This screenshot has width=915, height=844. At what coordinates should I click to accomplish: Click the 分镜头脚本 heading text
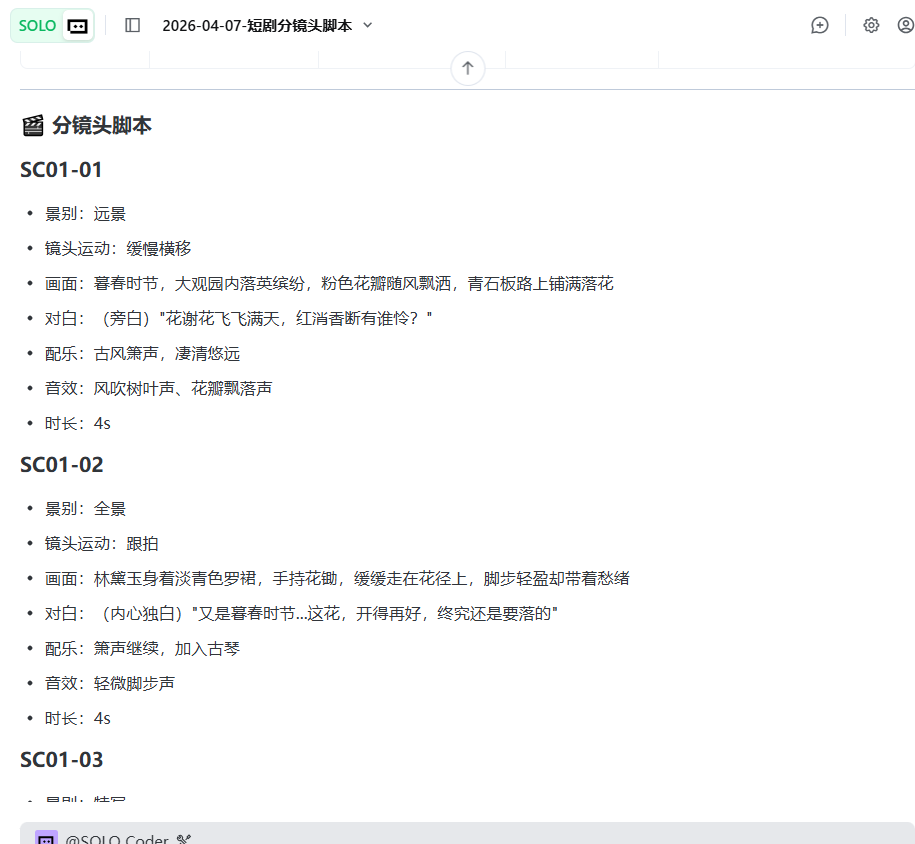(x=102, y=125)
